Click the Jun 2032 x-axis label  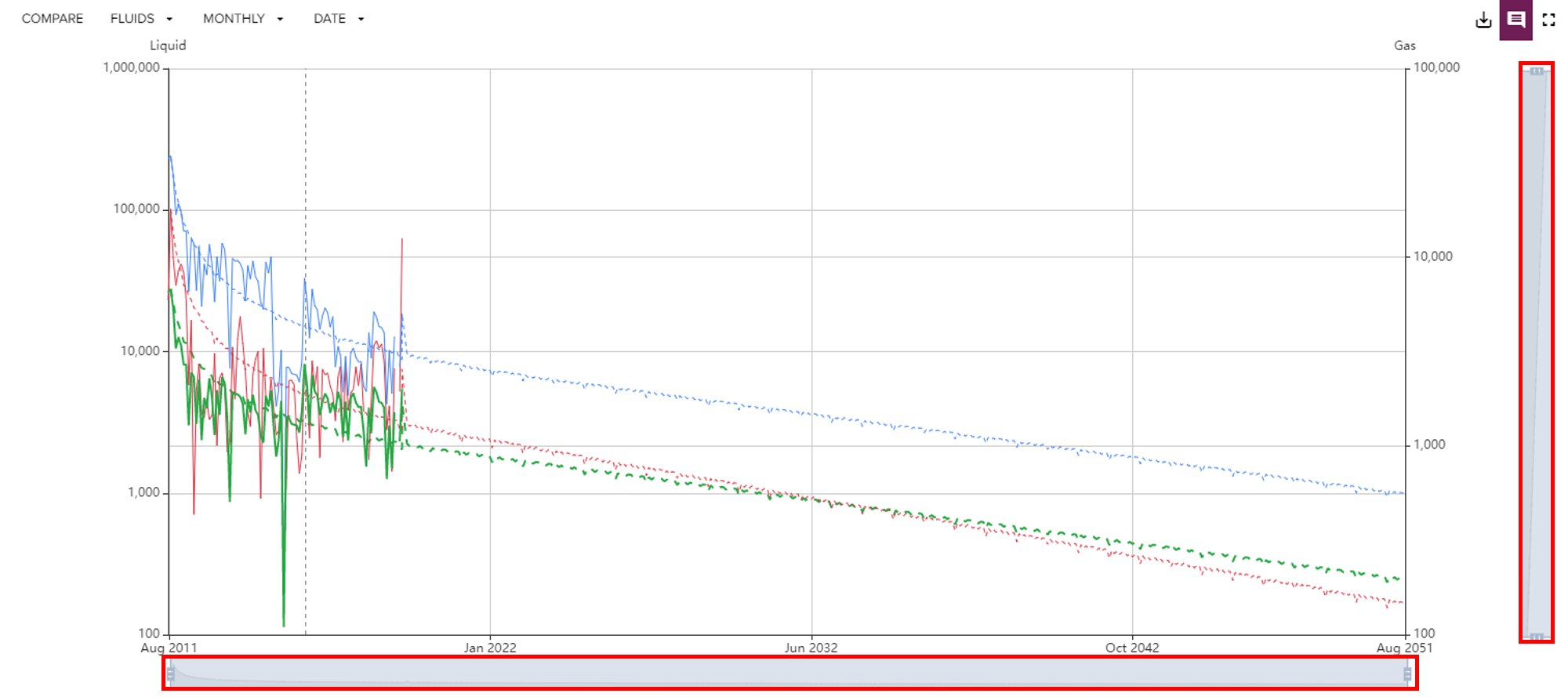tap(811, 648)
